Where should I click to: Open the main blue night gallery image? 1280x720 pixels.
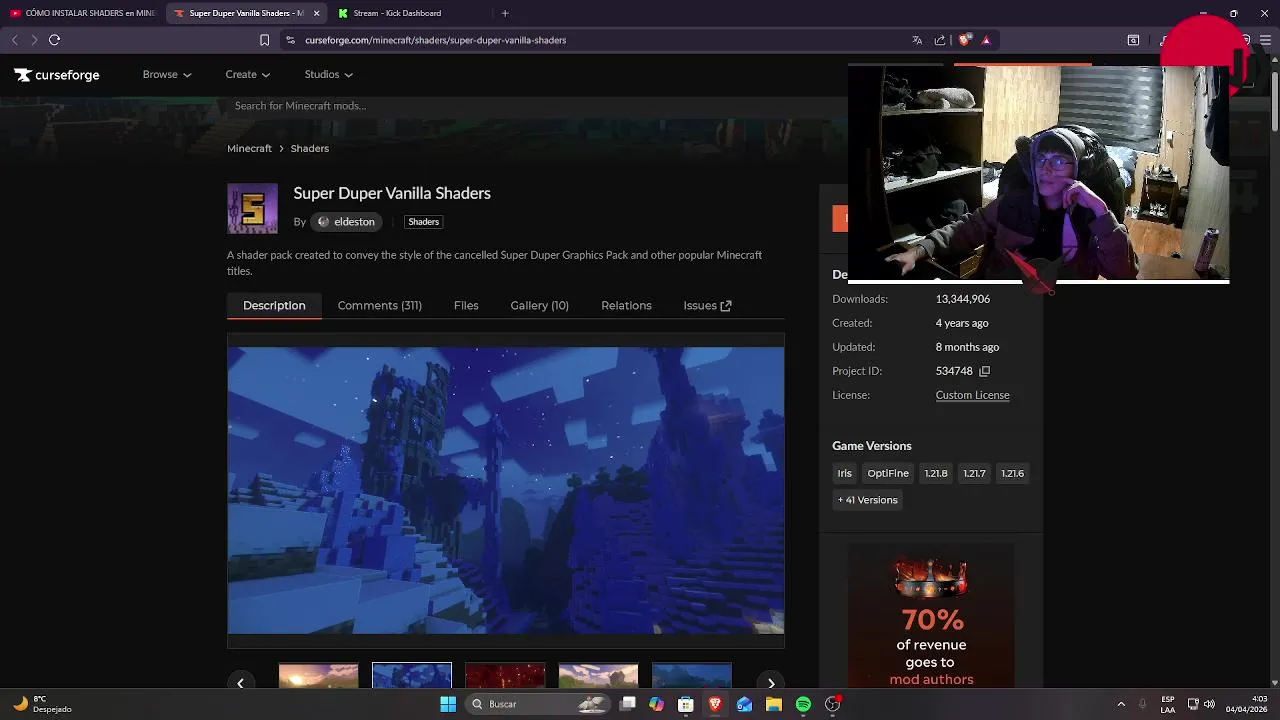click(x=506, y=490)
